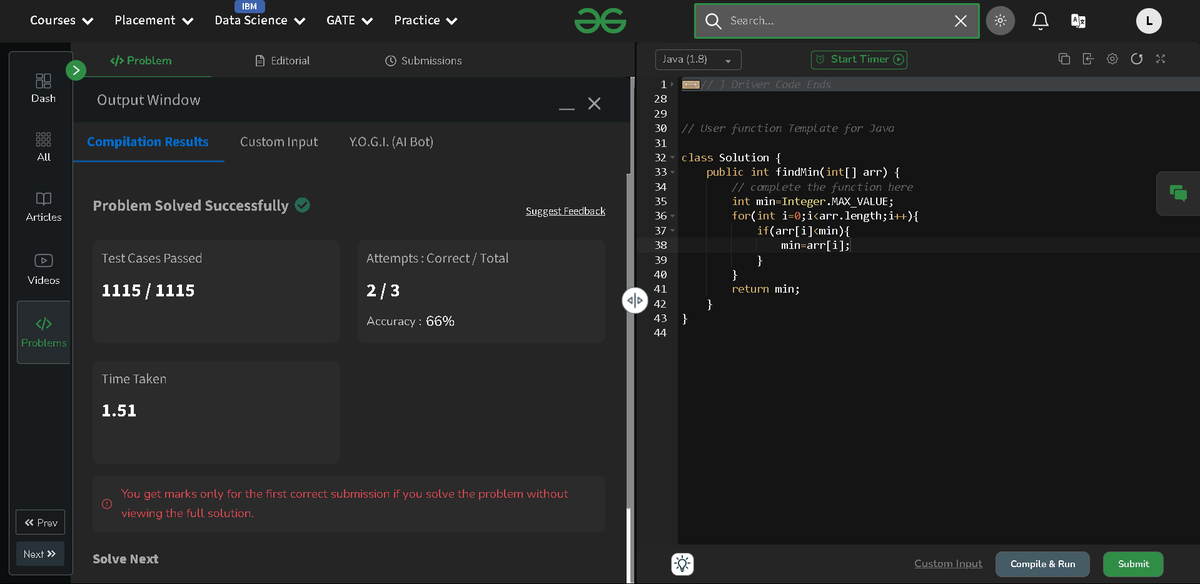Go to next problem with Next
The width and height of the screenshot is (1200, 584).
tap(40, 554)
